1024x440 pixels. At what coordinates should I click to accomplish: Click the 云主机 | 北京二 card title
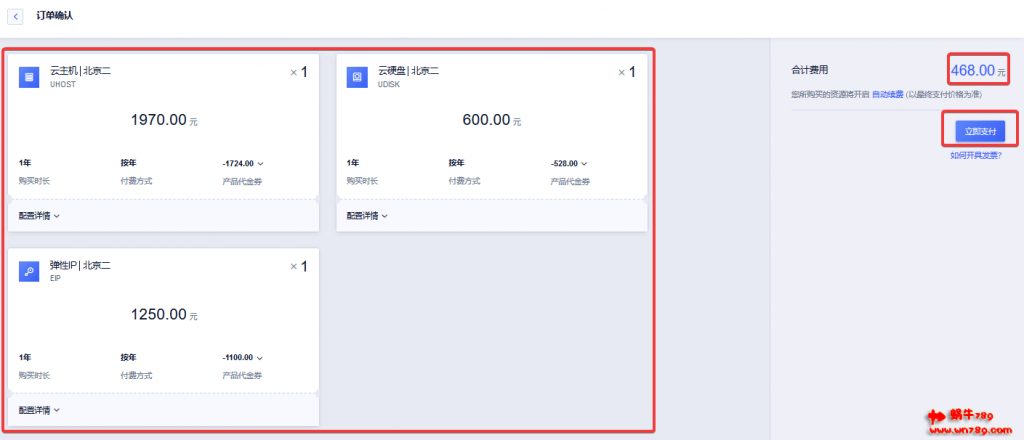80,70
